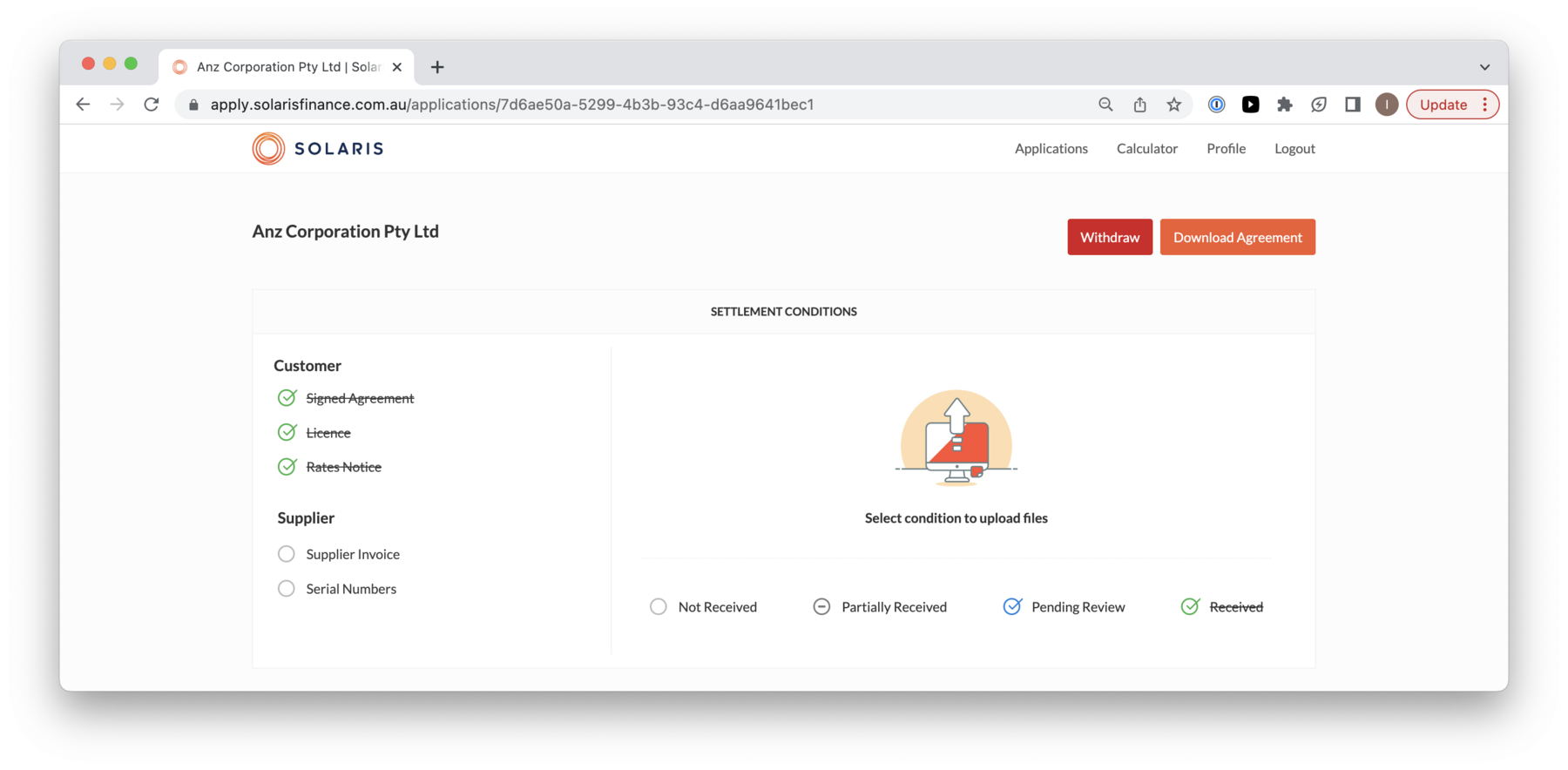Click the Partially Received minus icon
The image size is (1568, 770).
point(821,606)
